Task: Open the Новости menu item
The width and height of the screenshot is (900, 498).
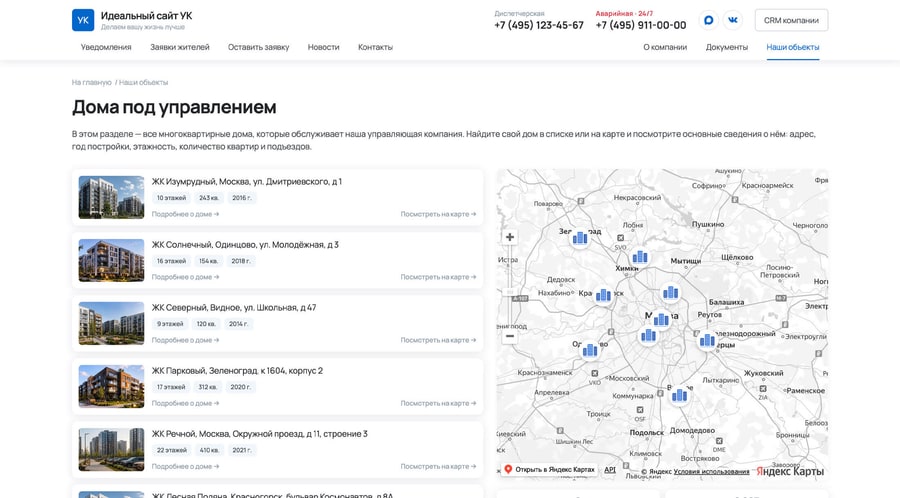Action: (323, 47)
